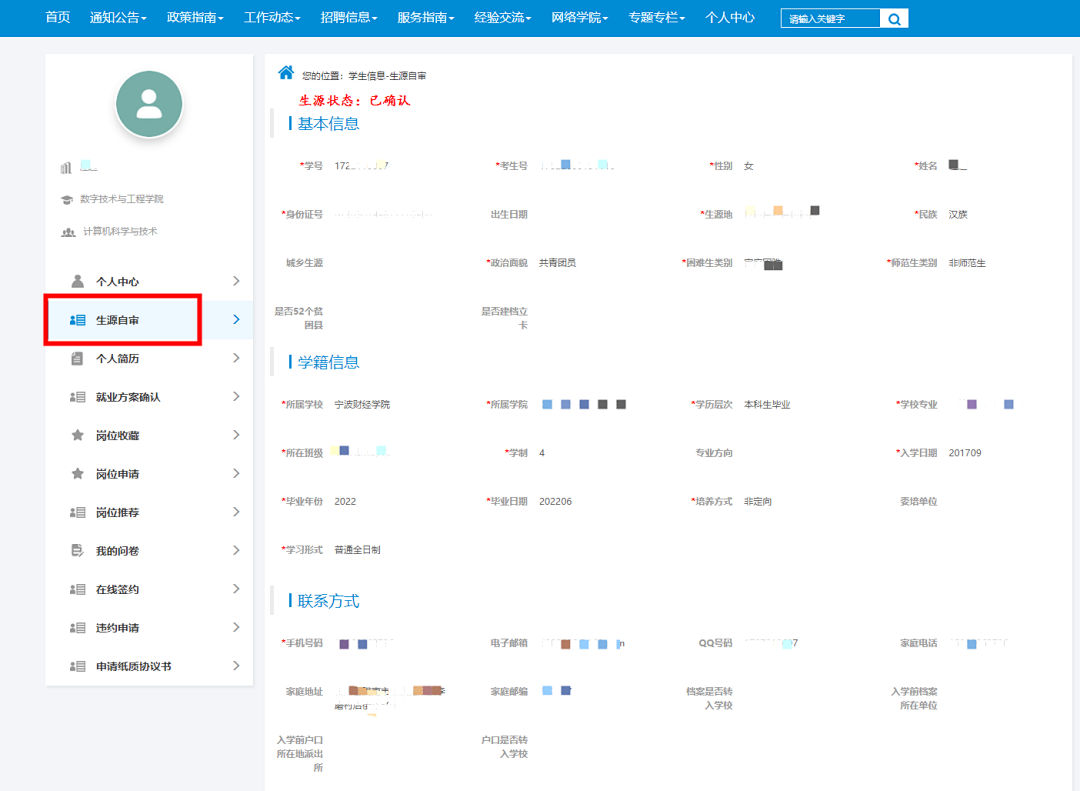The width and height of the screenshot is (1080, 791).
Task: Click the document icon beside 个人简历
Action: click(x=78, y=359)
